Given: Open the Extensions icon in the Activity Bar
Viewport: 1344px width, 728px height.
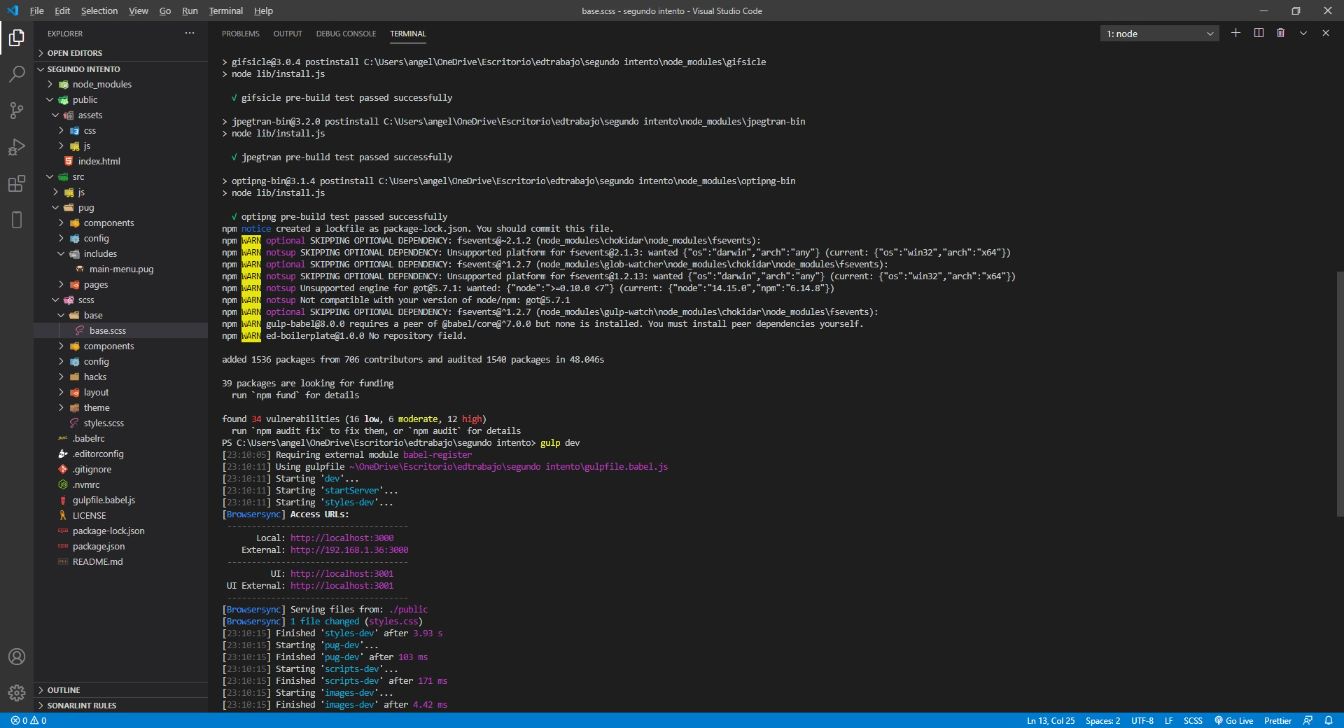Looking at the screenshot, I should [16, 184].
